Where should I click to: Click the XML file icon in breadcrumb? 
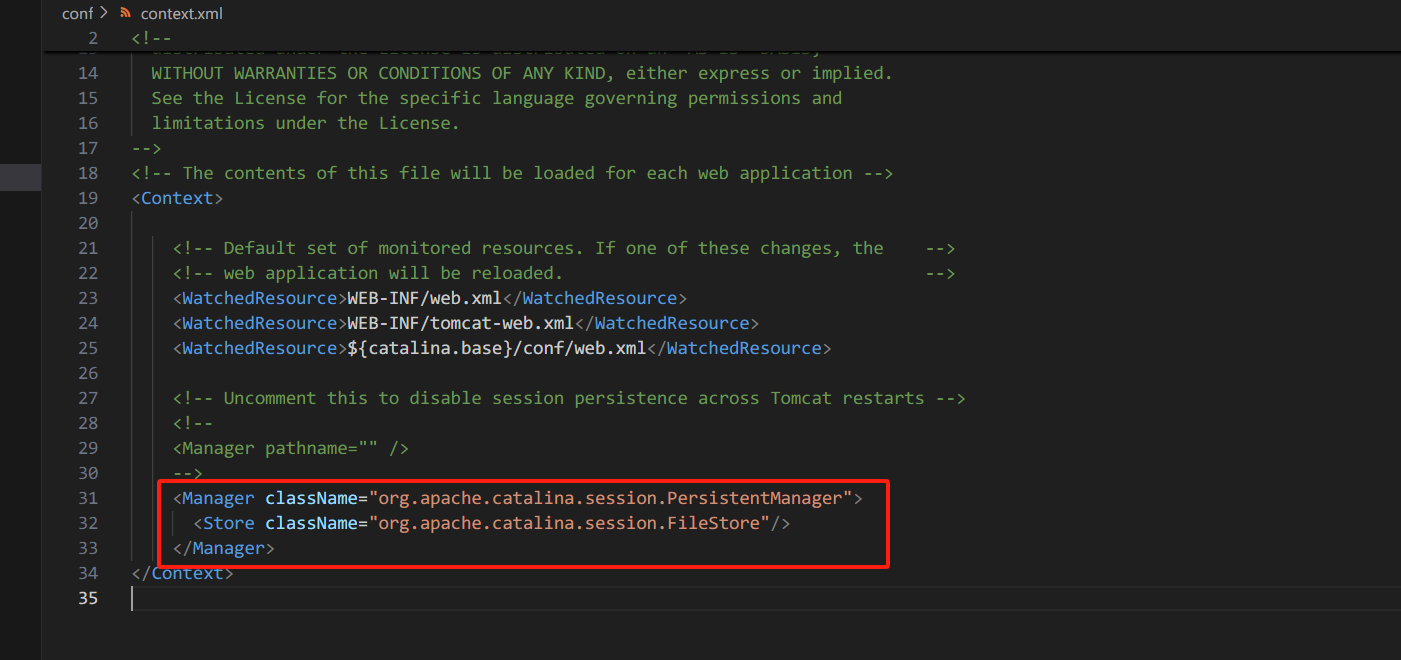click(x=125, y=13)
